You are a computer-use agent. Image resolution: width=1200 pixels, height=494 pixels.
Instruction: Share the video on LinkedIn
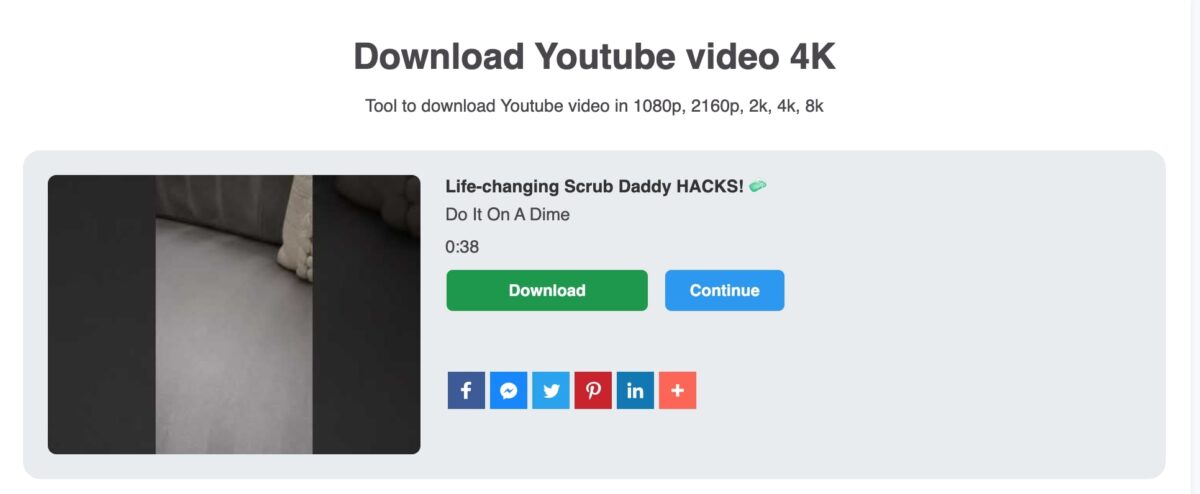(635, 391)
